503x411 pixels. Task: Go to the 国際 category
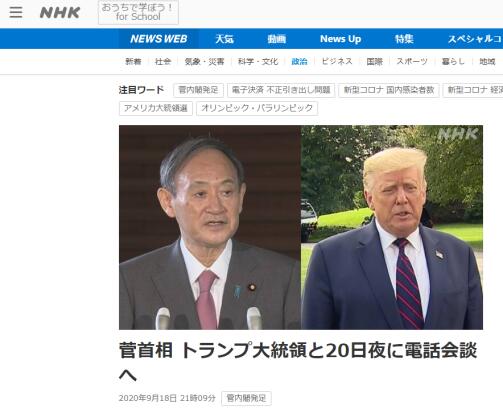[375, 61]
